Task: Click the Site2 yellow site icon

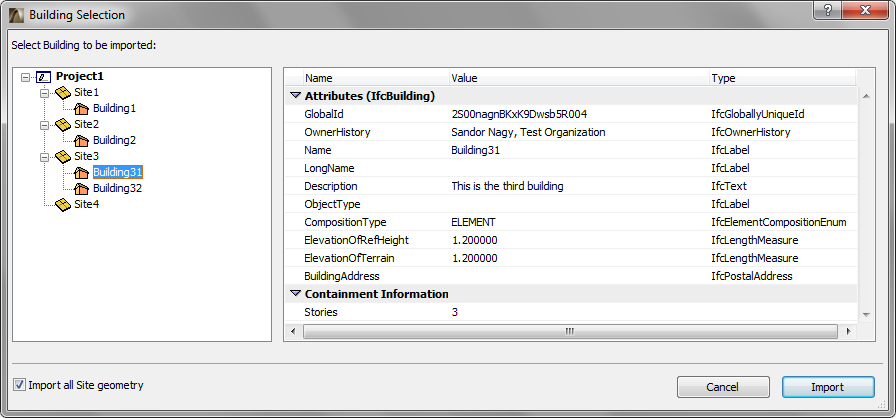Action: pyautogui.click(x=63, y=124)
